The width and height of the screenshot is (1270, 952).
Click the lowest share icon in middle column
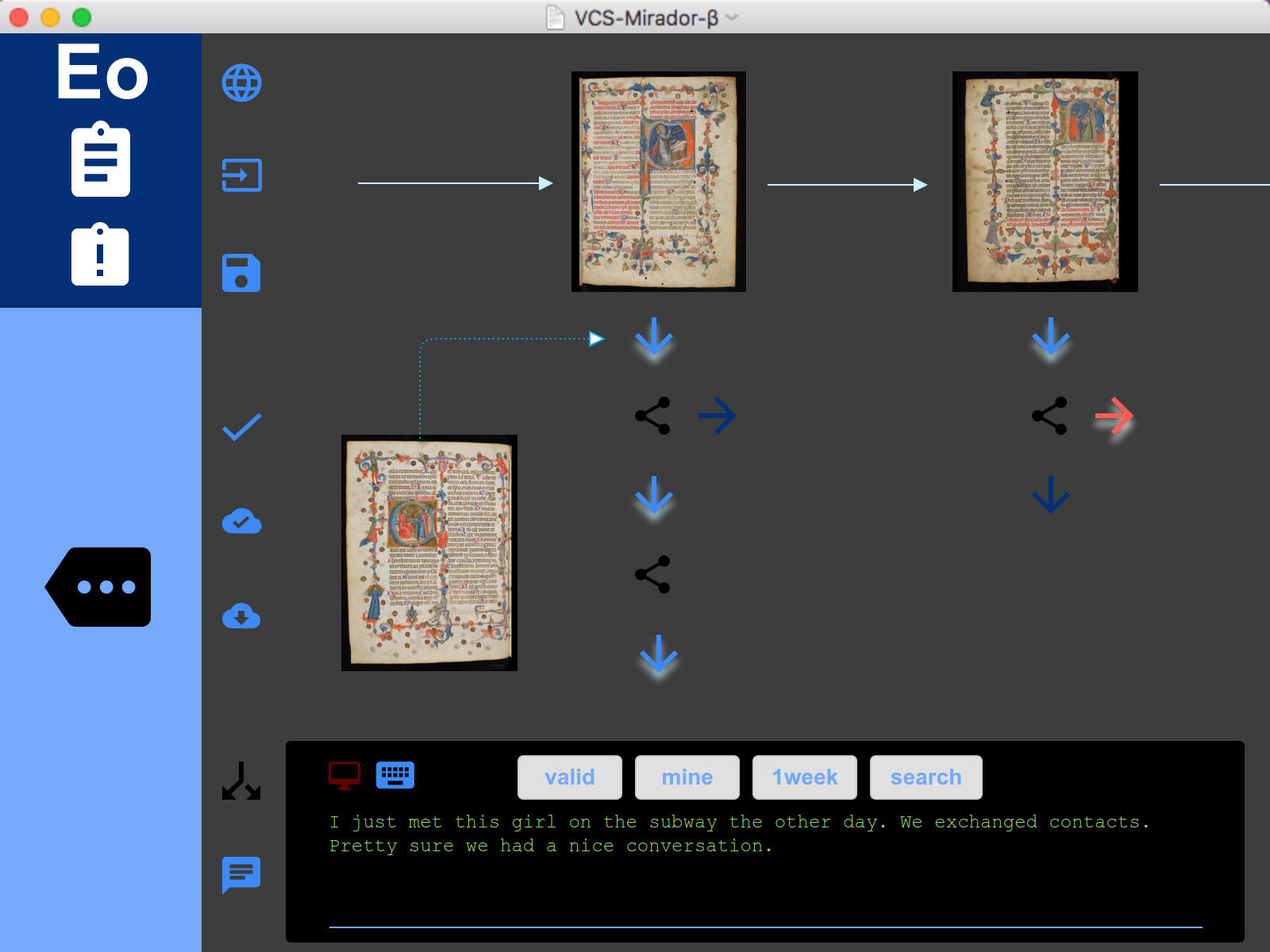click(653, 574)
